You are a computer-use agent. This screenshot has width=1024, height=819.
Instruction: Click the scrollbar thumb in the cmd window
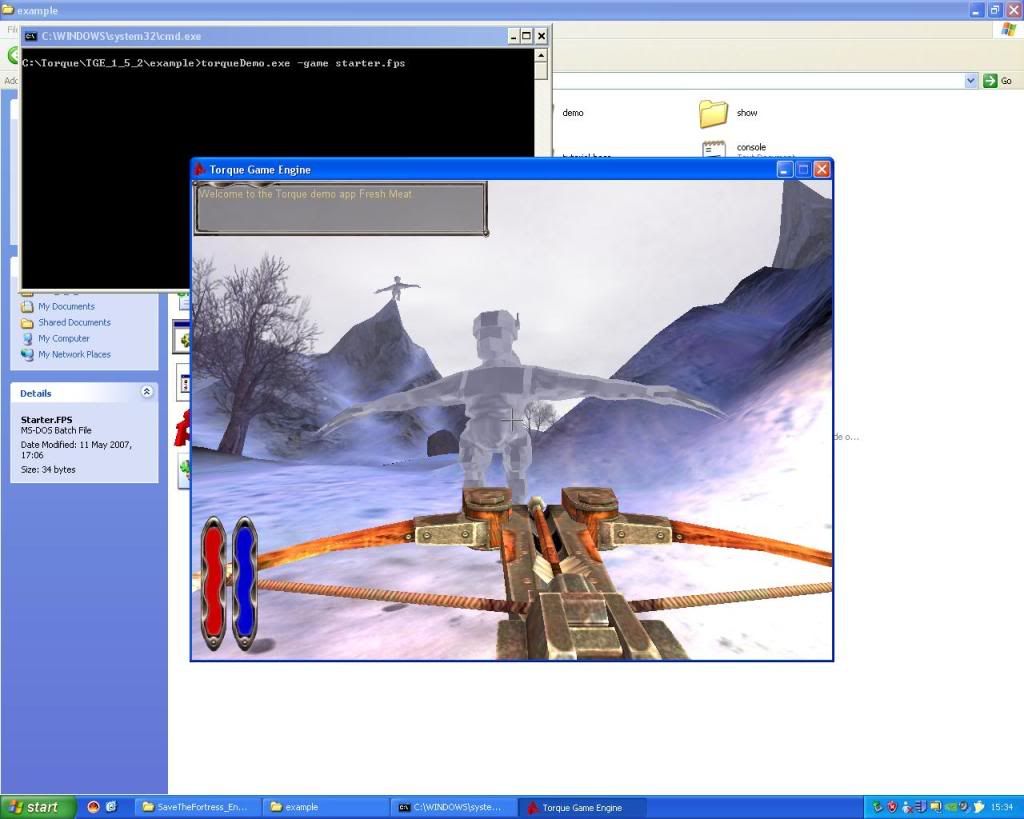click(x=541, y=71)
